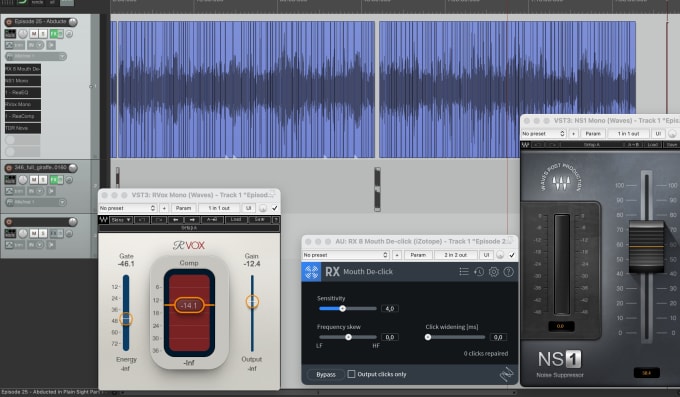Viewport: 680px width, 397px height.
Task: Click the Sensitivity slider handle
Action: tap(343, 308)
